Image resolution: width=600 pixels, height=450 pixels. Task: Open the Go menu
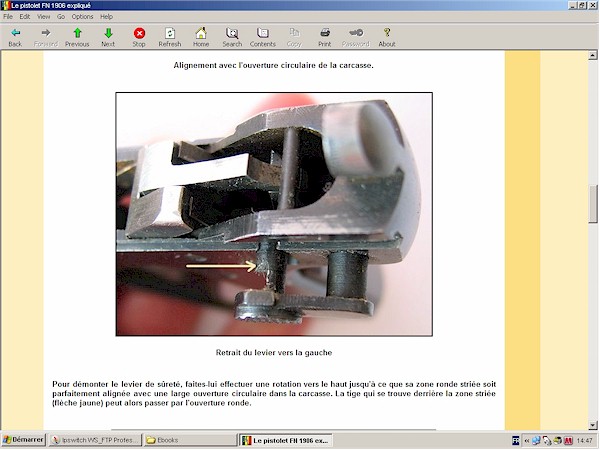pyautogui.click(x=61, y=16)
